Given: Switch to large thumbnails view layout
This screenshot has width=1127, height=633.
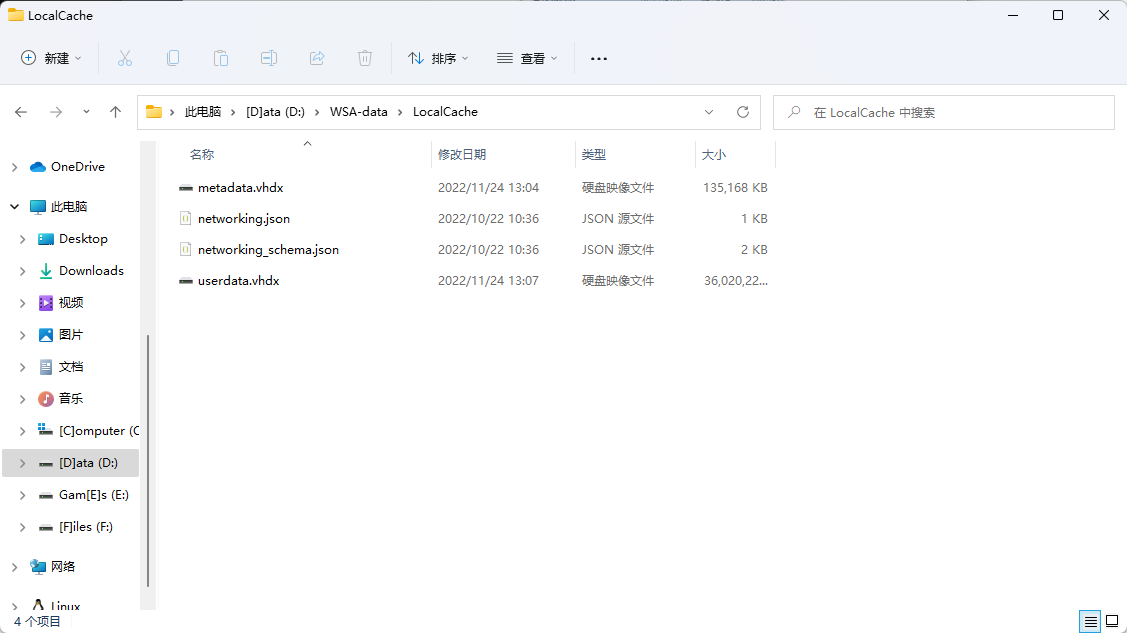Looking at the screenshot, I should 1112,621.
